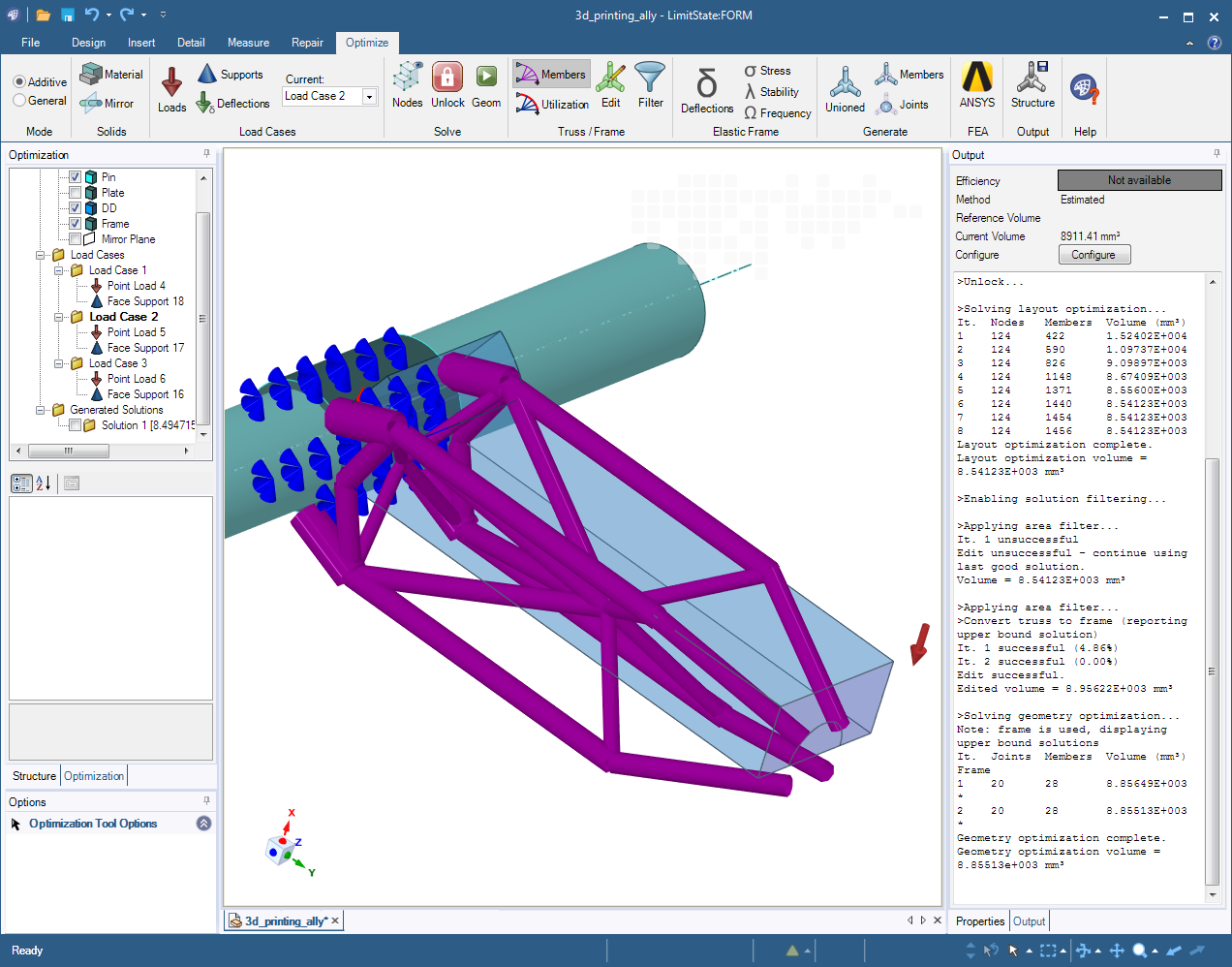
Task: Click the output log vertical scrollbar thumb
Action: coord(1212,671)
